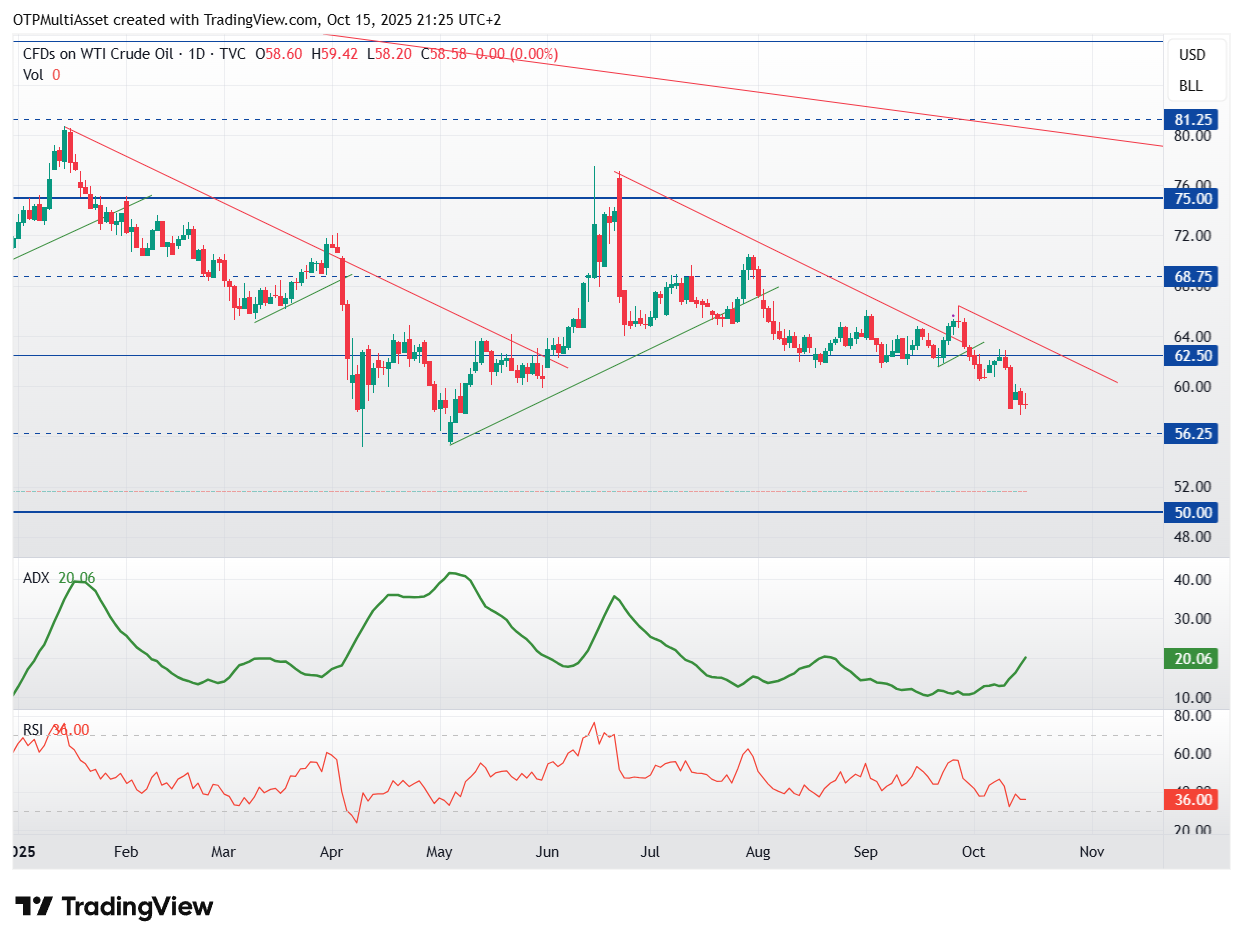Screen dimensions: 1243x944
Task: Click the USD currency label
Action: [1191, 55]
